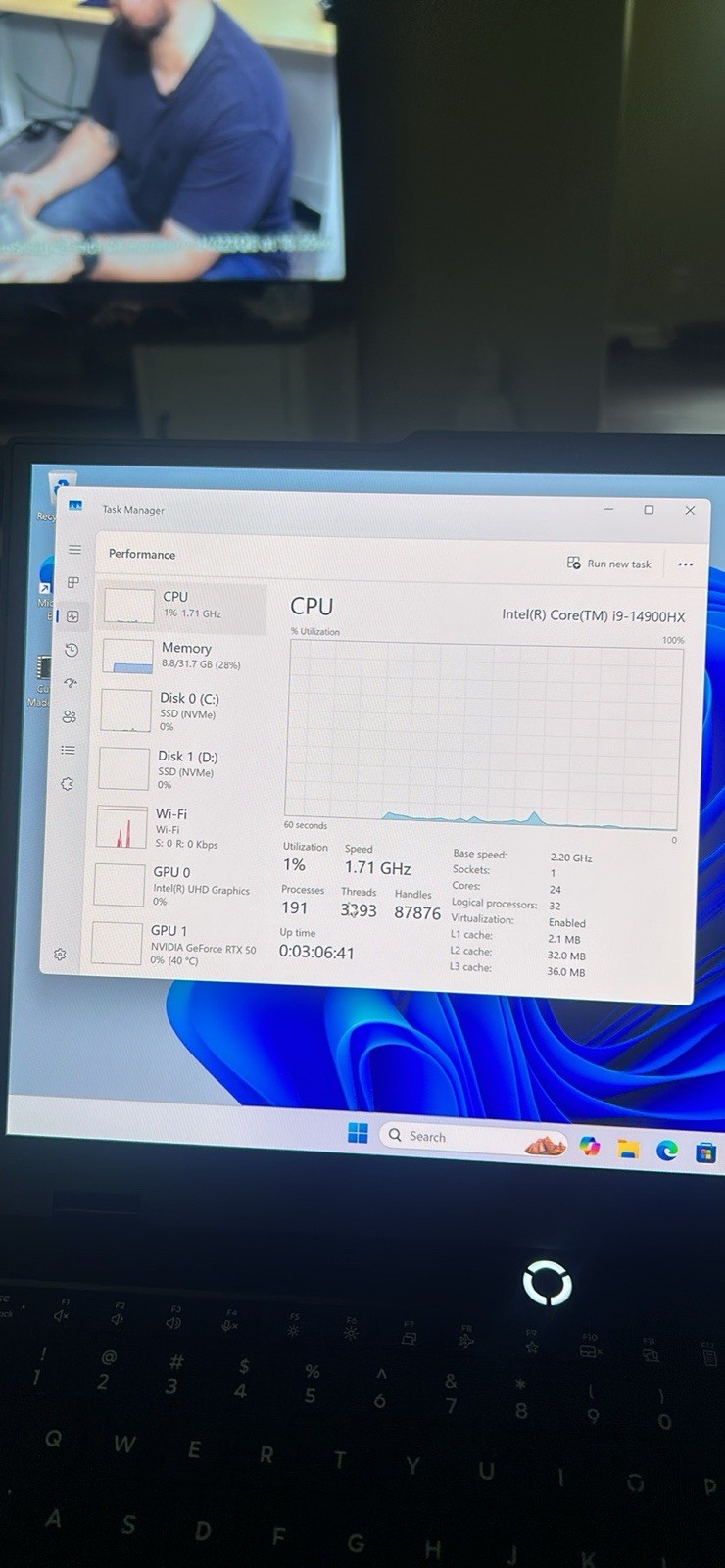Expand the Task Manager hamburger navigation menu

pos(74,550)
